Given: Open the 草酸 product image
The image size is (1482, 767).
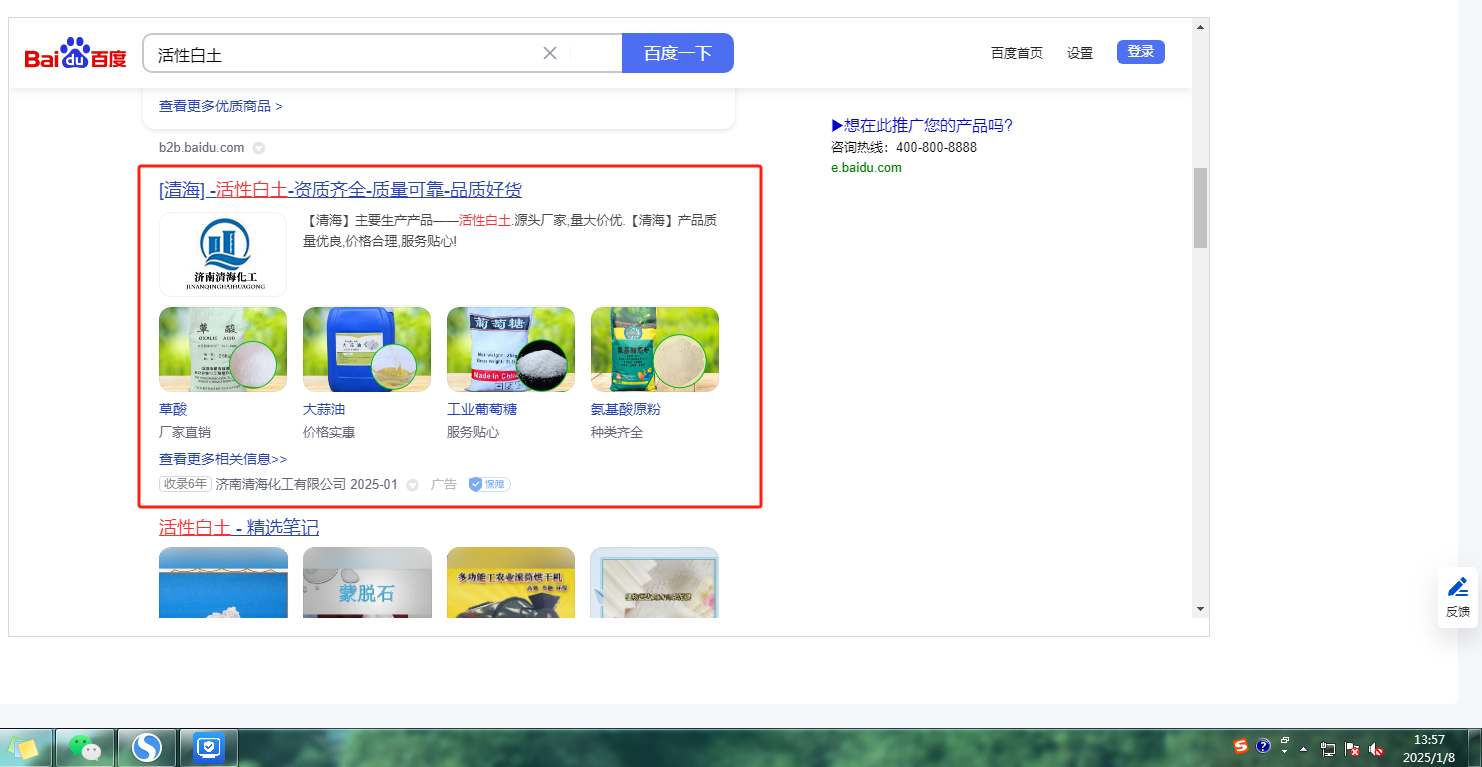Looking at the screenshot, I should pyautogui.click(x=223, y=349).
